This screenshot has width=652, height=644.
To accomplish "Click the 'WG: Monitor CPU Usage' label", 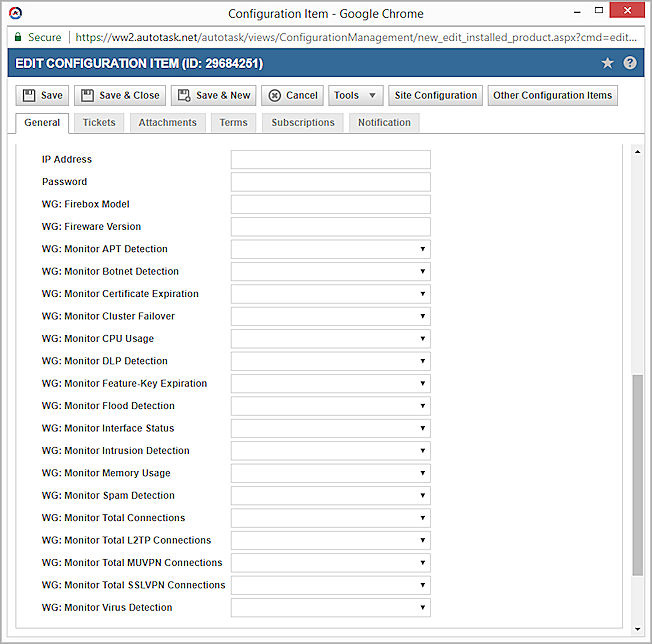I will pyautogui.click(x=98, y=339).
